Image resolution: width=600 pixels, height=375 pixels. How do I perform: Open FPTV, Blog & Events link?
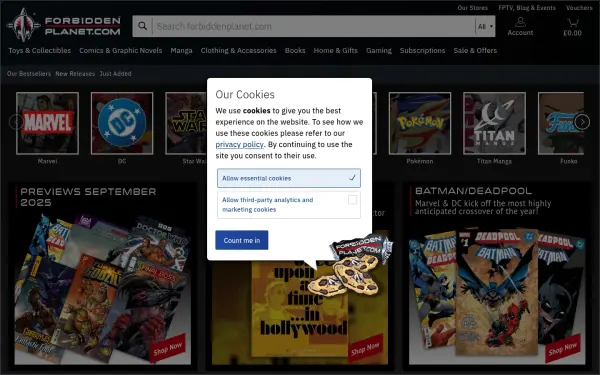527,8
